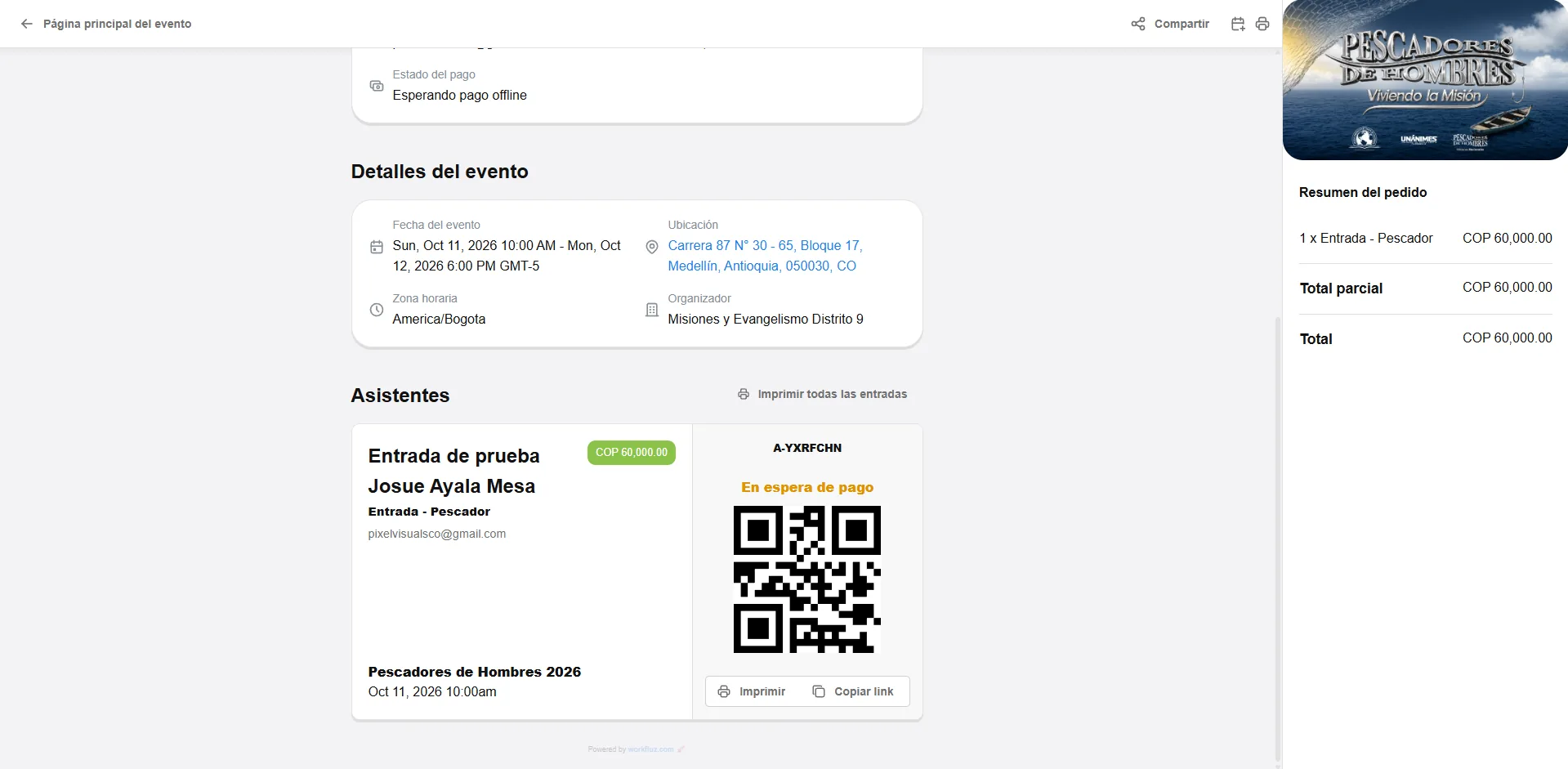Click Imprimir todas las entradas

(x=823, y=394)
